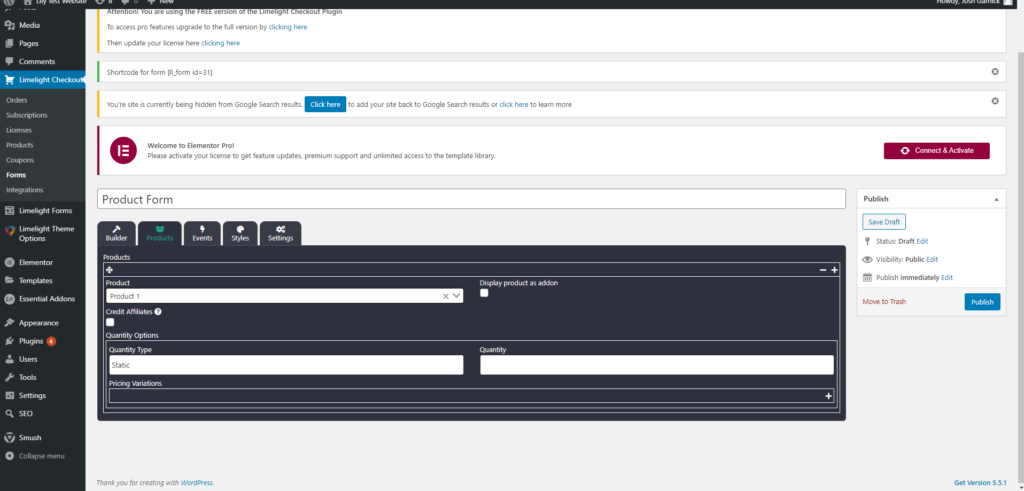Screen dimensions: 1024x491
Task: Open Products submenu item in sidebar
Action: coord(20,145)
